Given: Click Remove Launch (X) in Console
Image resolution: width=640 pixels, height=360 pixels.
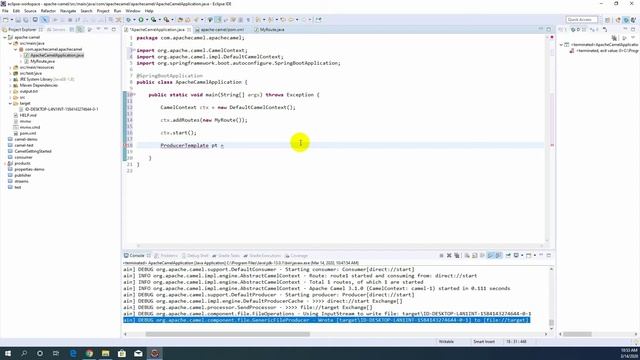Looking at the screenshot, I should pyautogui.click(x=449, y=256).
